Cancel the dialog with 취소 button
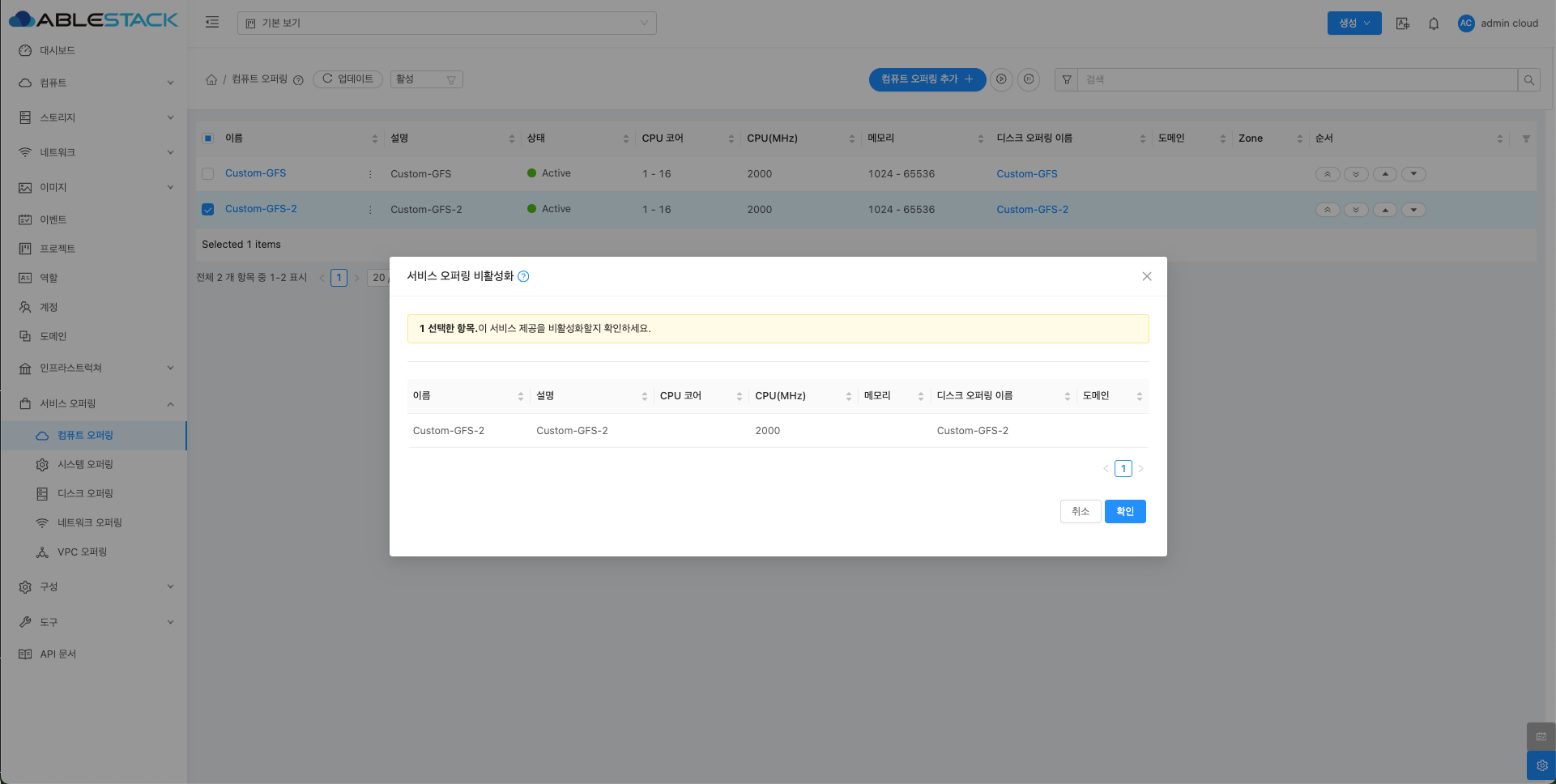1556x784 pixels. 1080,511
